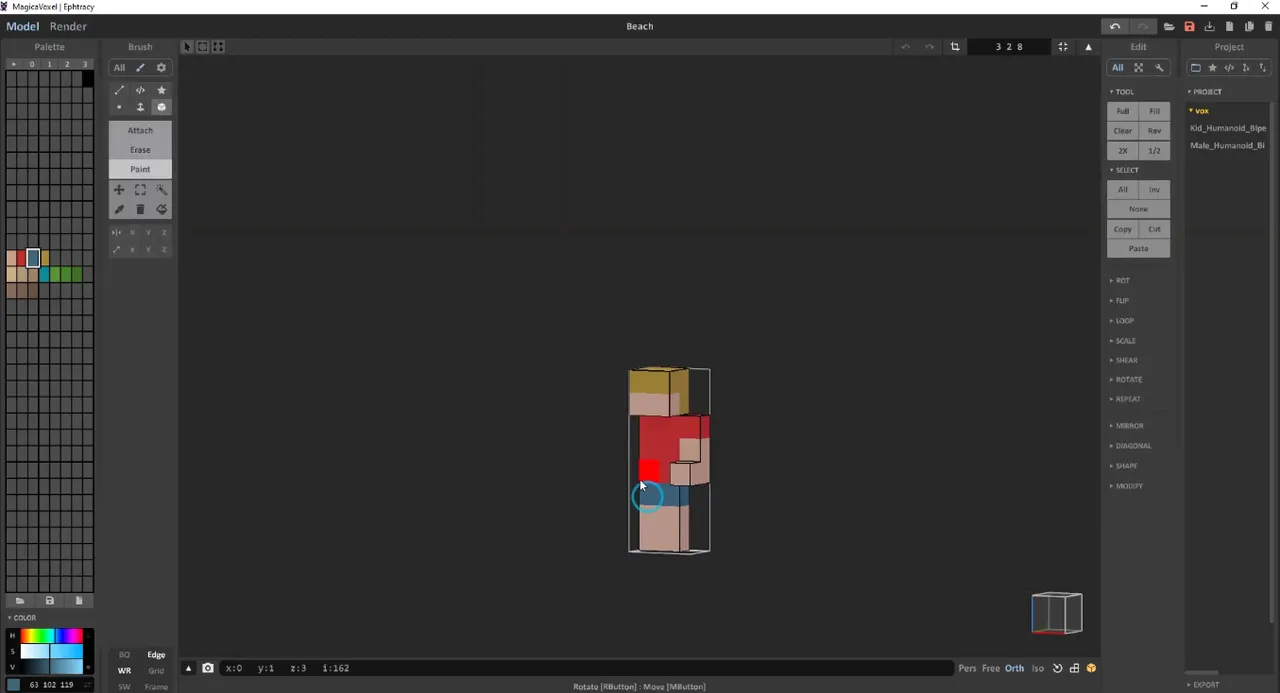Collapse the TOOL section
Viewport: 1280px width, 693px height.
1122,92
